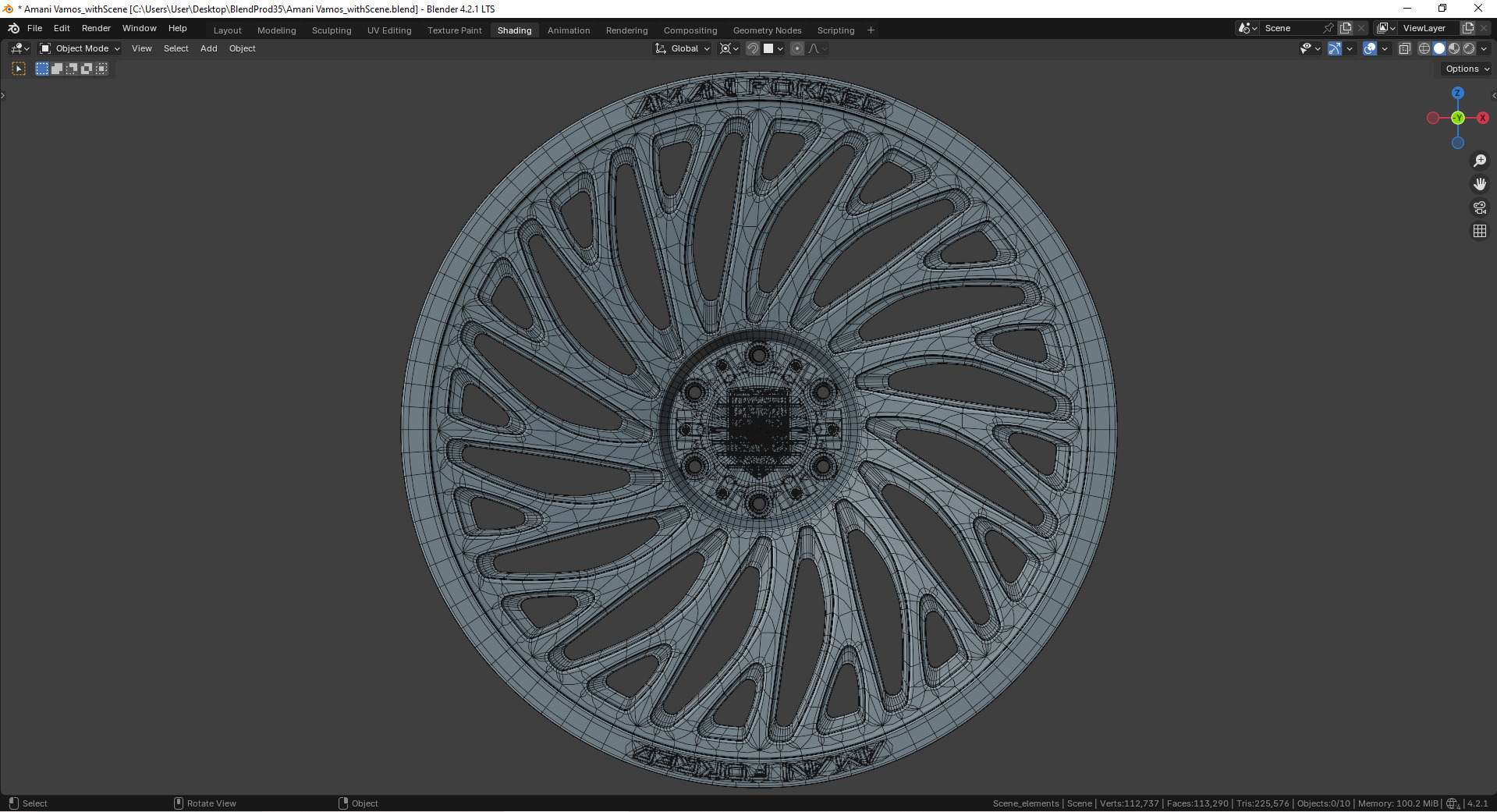Open the viewport Add menu
1497x812 pixels.
click(x=209, y=48)
